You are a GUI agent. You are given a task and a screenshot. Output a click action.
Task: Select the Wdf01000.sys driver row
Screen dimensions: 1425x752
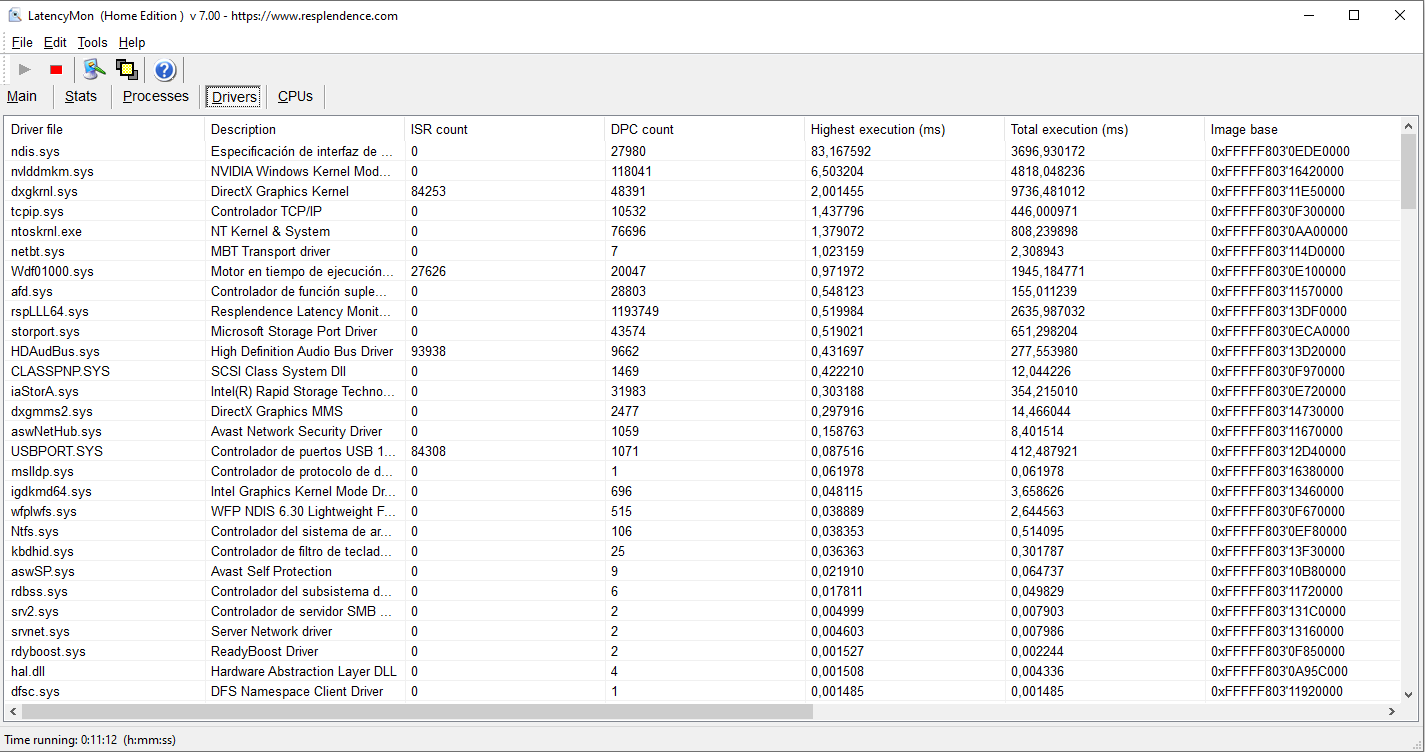702,271
